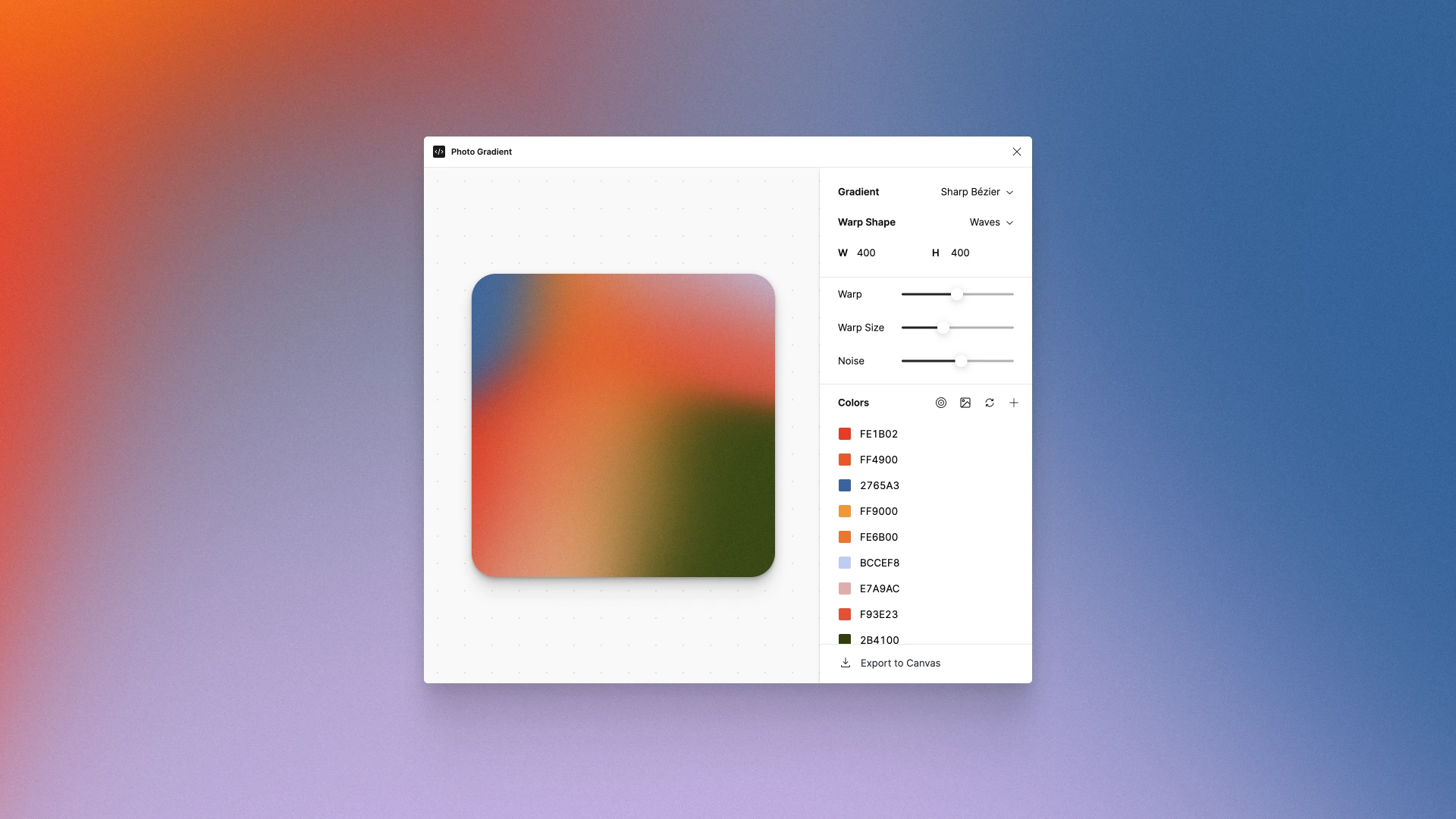Screen dimensions: 1456x819
Task: Click the image picker icon in Colors
Action: [965, 403]
